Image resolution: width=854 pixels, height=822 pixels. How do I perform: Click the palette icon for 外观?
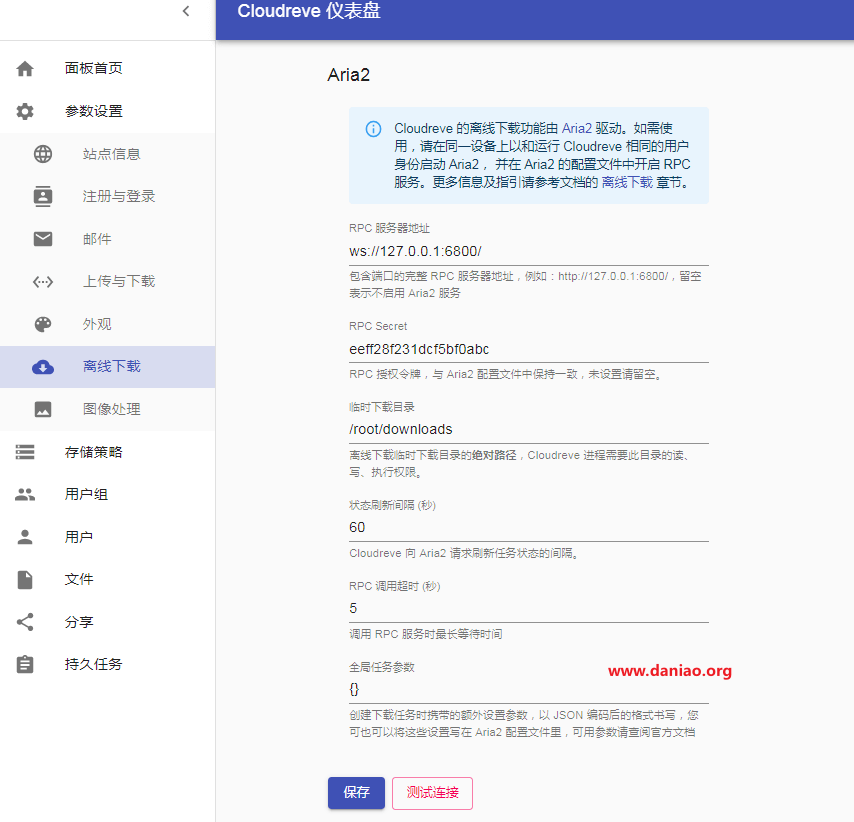[x=43, y=324]
